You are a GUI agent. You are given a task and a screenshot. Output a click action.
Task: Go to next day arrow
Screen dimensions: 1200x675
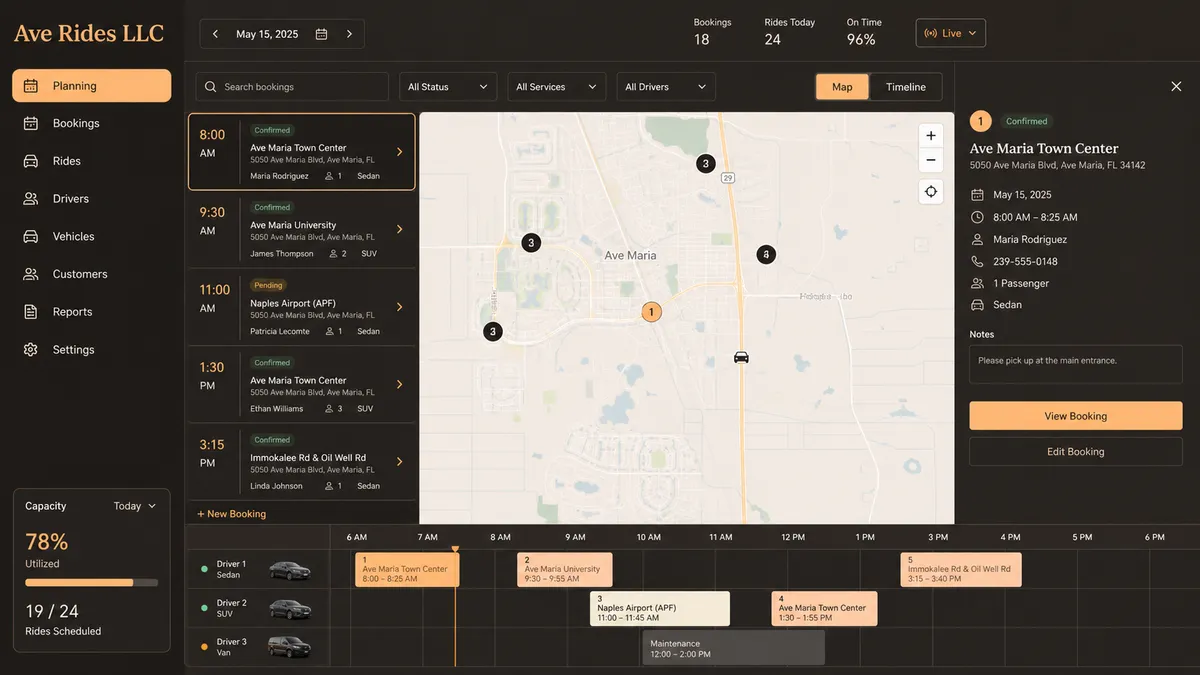point(349,34)
